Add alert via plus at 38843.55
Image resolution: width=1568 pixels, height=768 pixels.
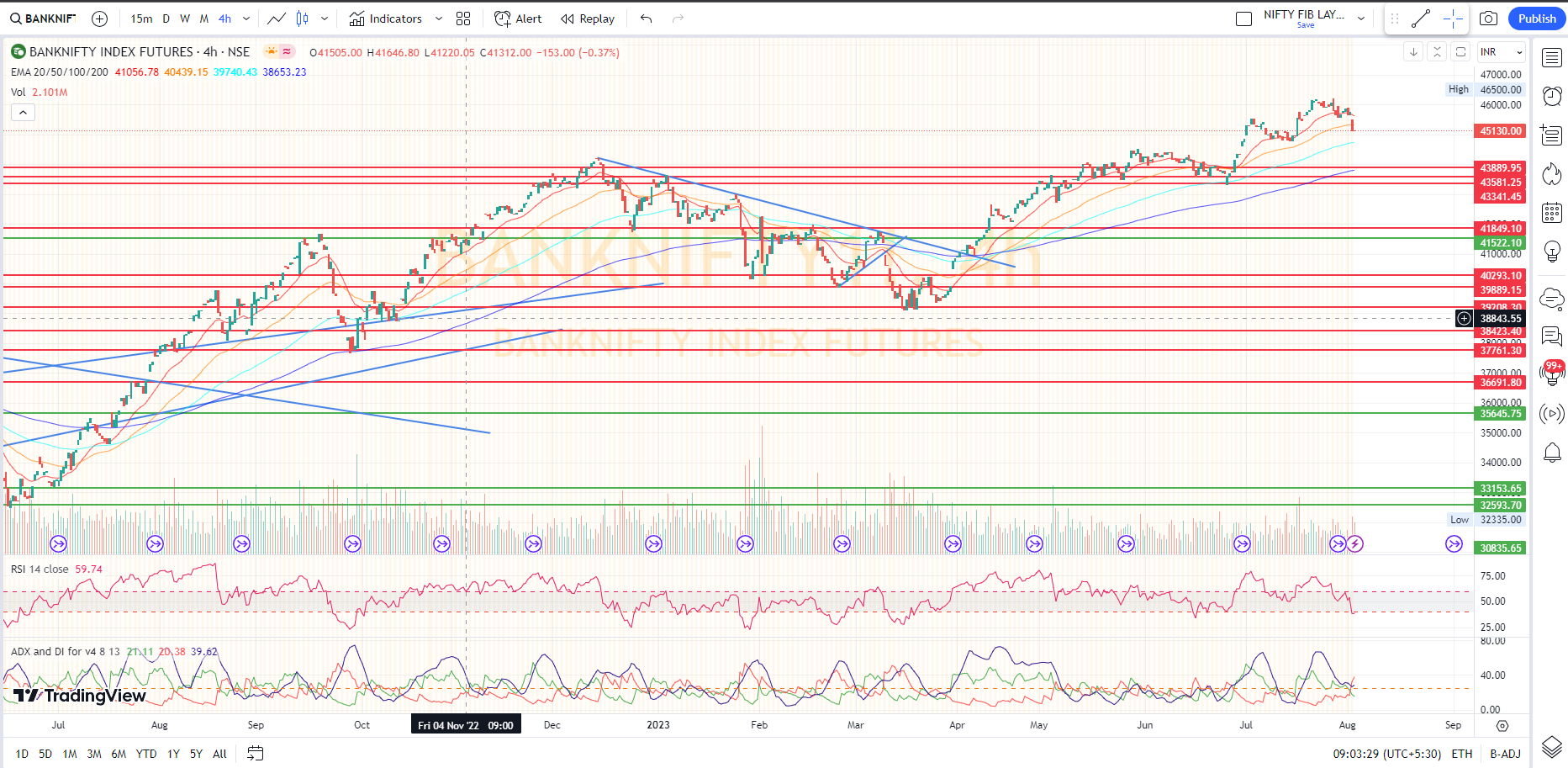(x=1464, y=318)
